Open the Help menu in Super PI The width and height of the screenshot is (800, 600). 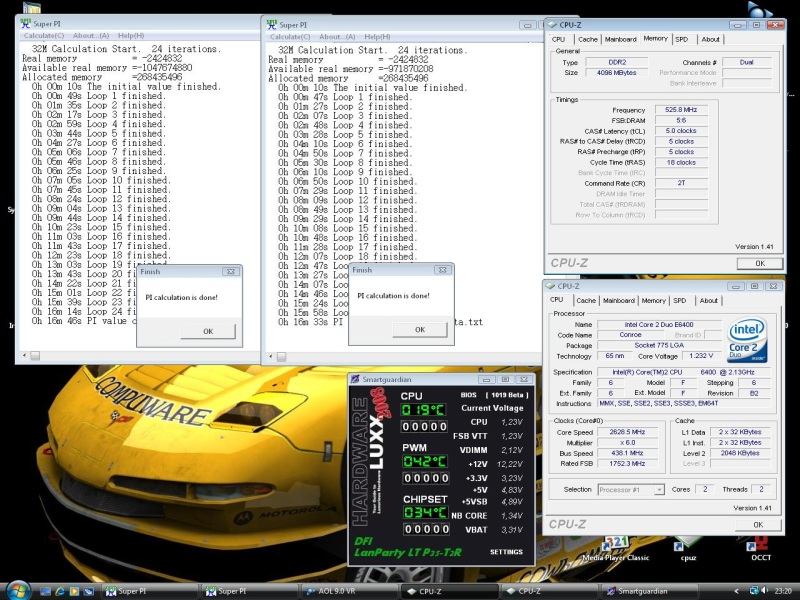130,36
